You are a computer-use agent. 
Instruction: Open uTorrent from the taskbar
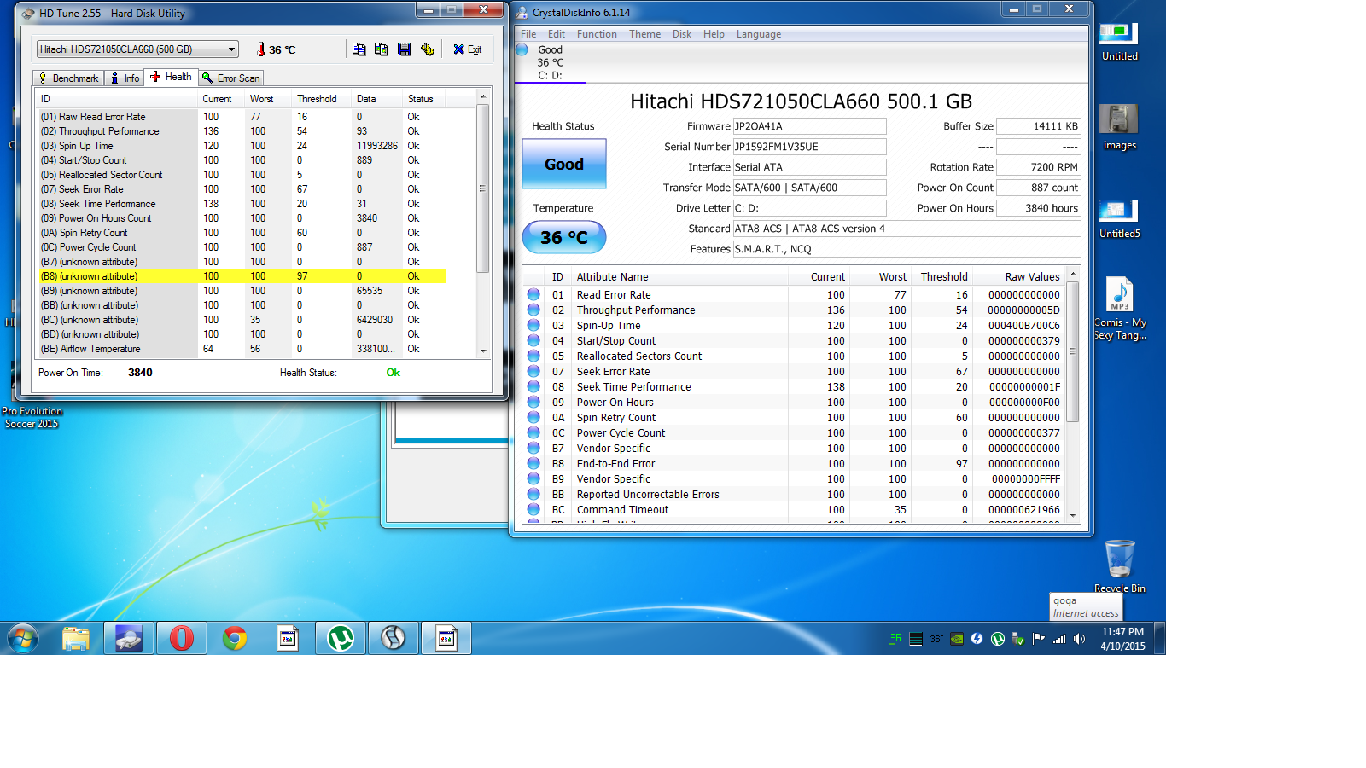(x=341, y=638)
